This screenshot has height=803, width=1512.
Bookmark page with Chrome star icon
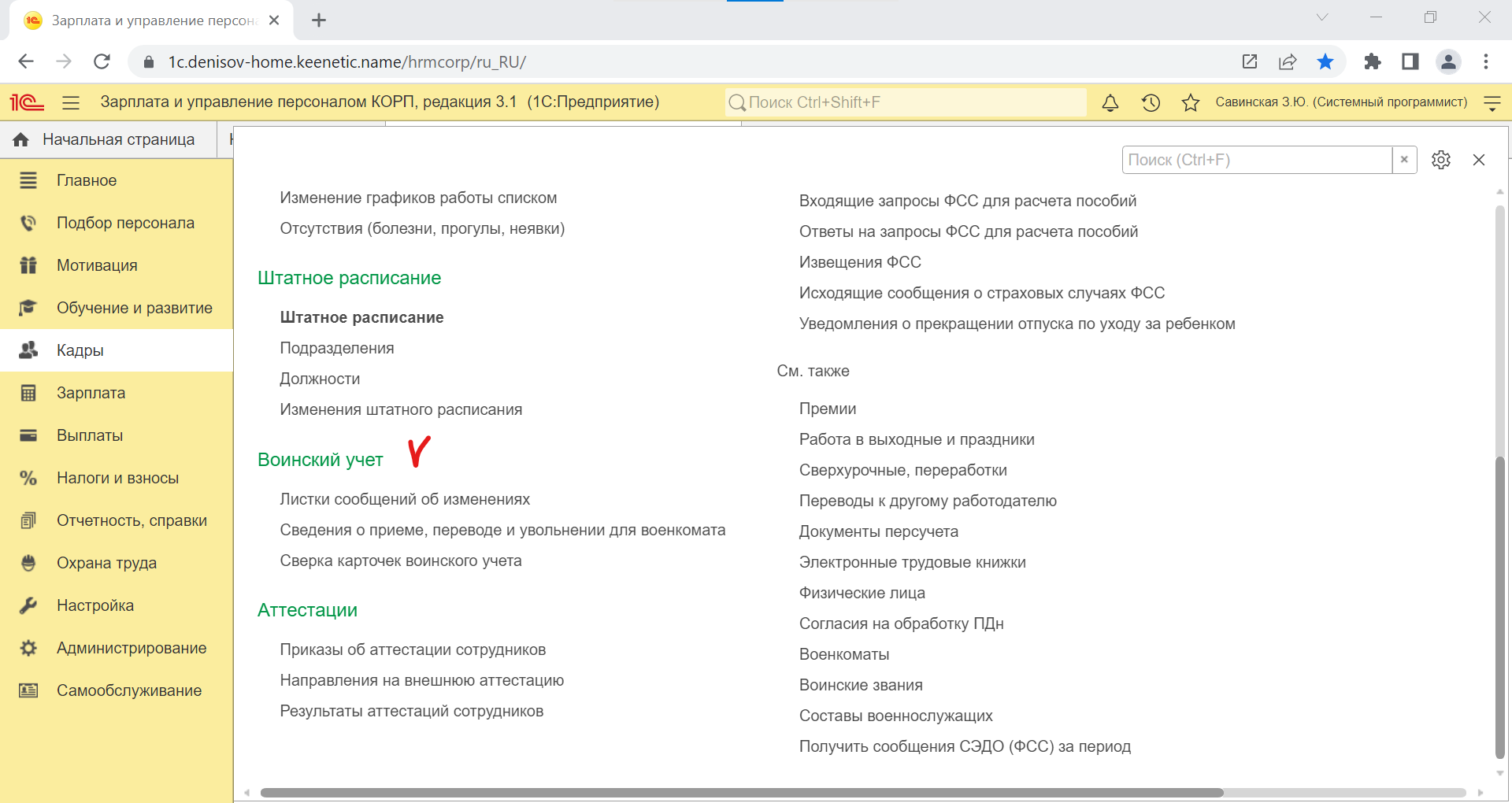coord(1325,62)
